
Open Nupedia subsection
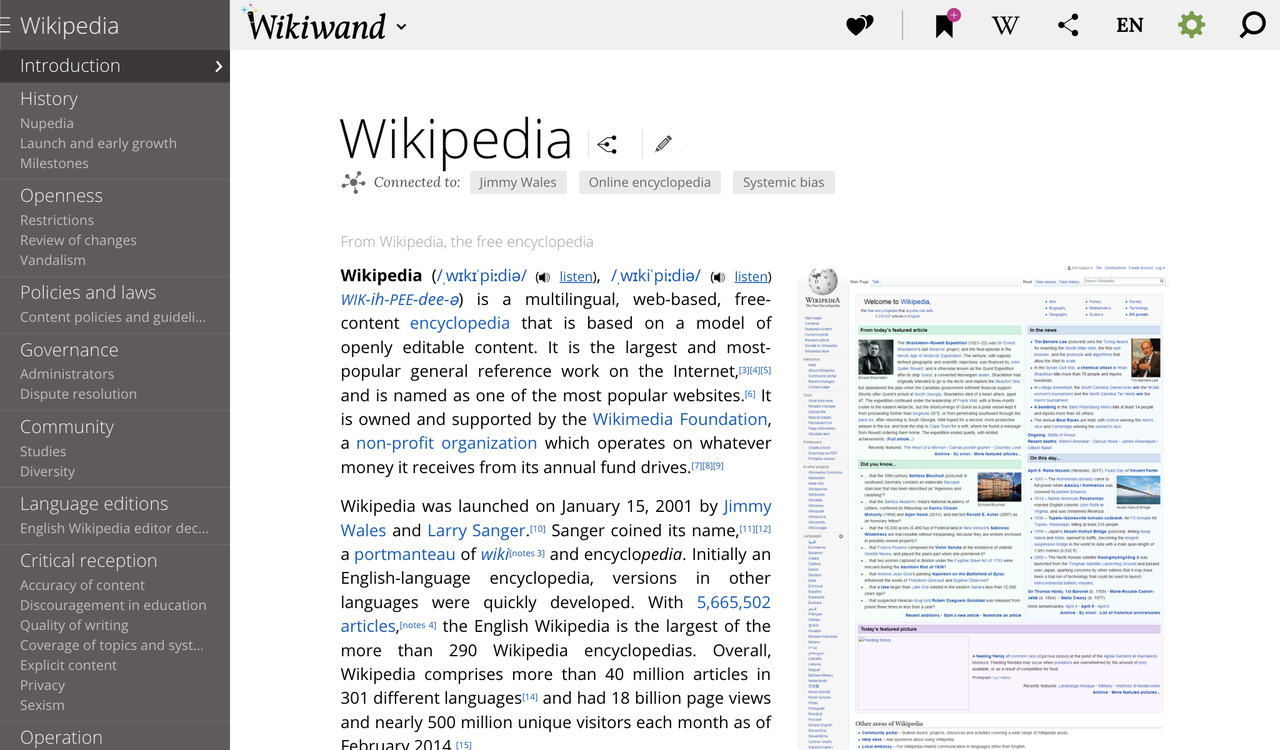coord(47,123)
